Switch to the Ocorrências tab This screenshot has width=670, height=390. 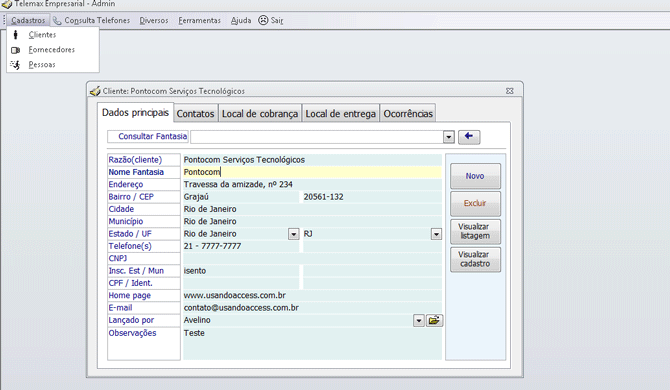[408, 114]
